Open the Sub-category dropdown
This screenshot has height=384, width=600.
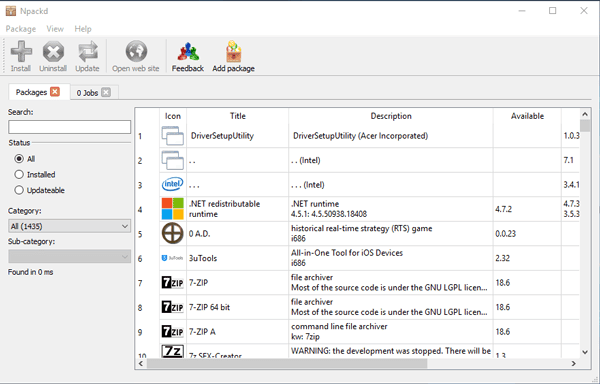click(69, 257)
